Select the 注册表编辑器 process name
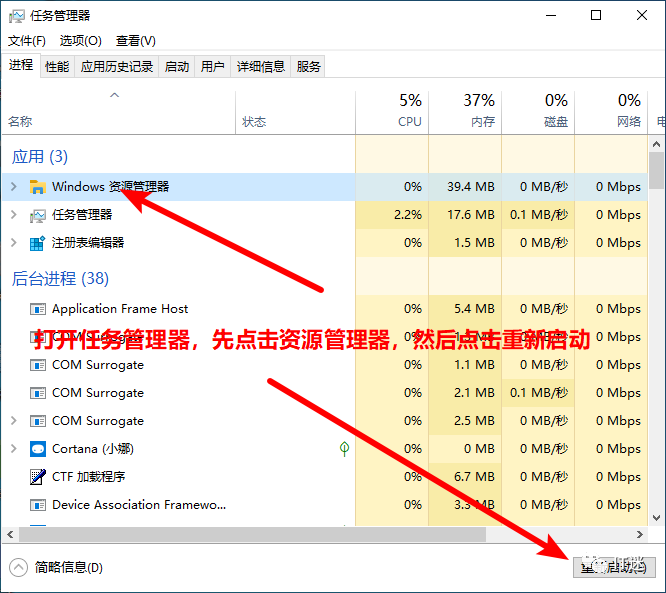The image size is (666, 593). click(x=88, y=243)
